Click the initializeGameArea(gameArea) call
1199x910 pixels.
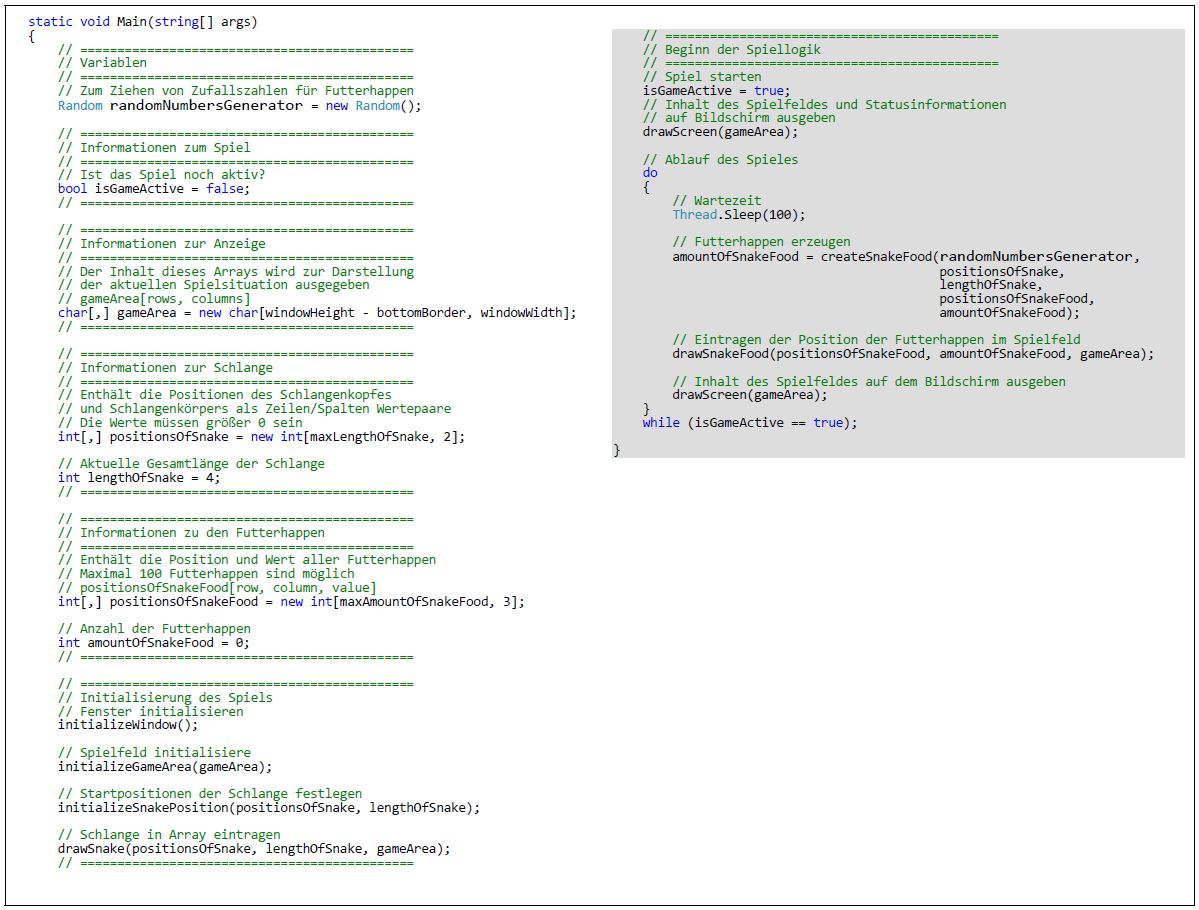(164, 767)
